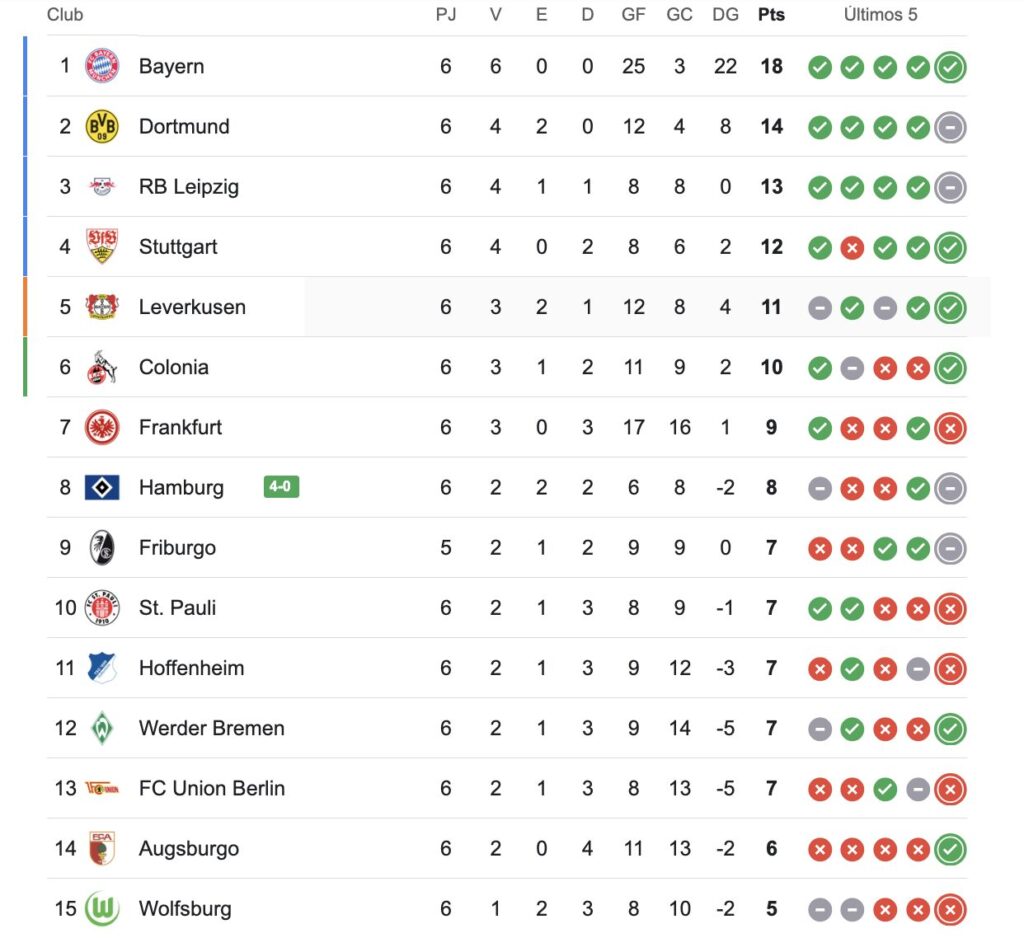1024x938 pixels.
Task: Click Dortmund's latest draw result circle
Action: pos(950,127)
